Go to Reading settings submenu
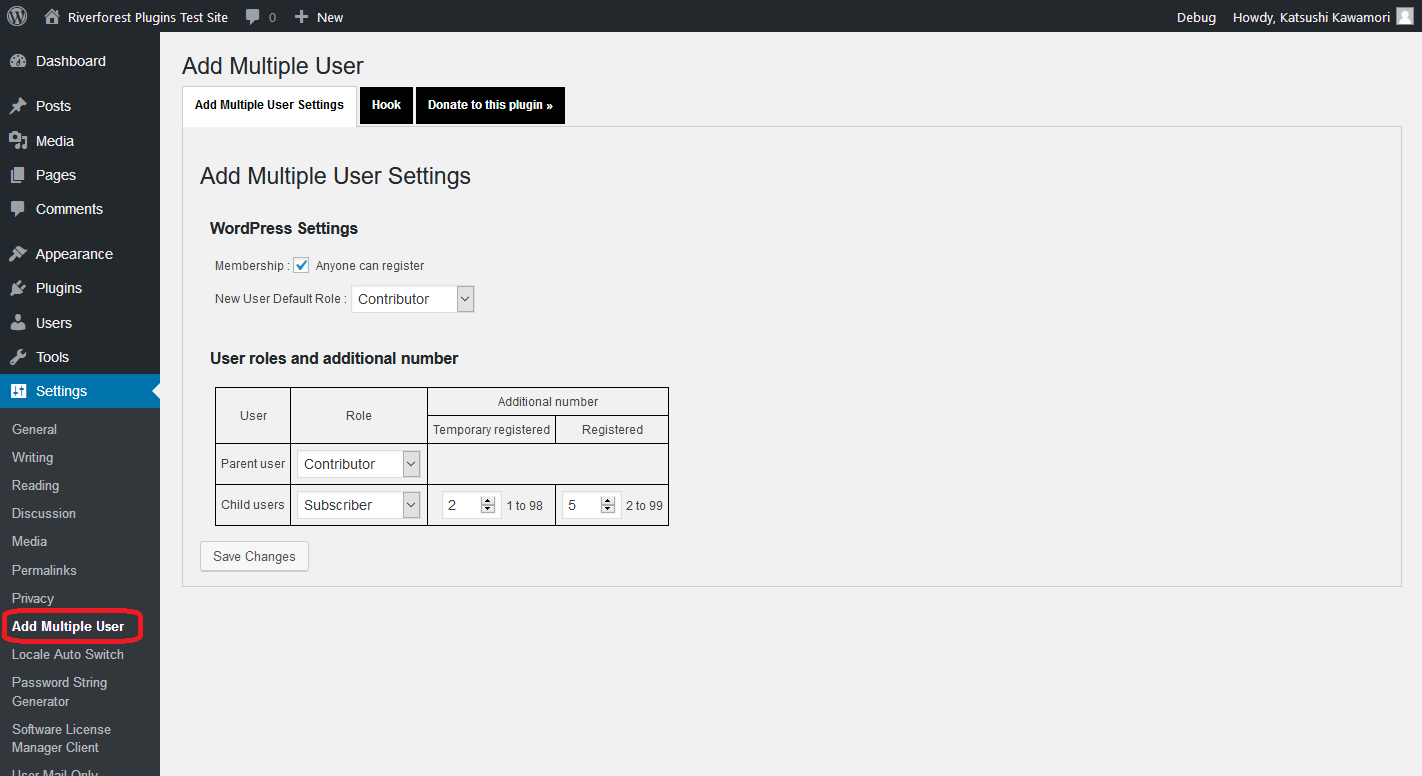Viewport: 1422px width, 776px height. click(x=35, y=485)
